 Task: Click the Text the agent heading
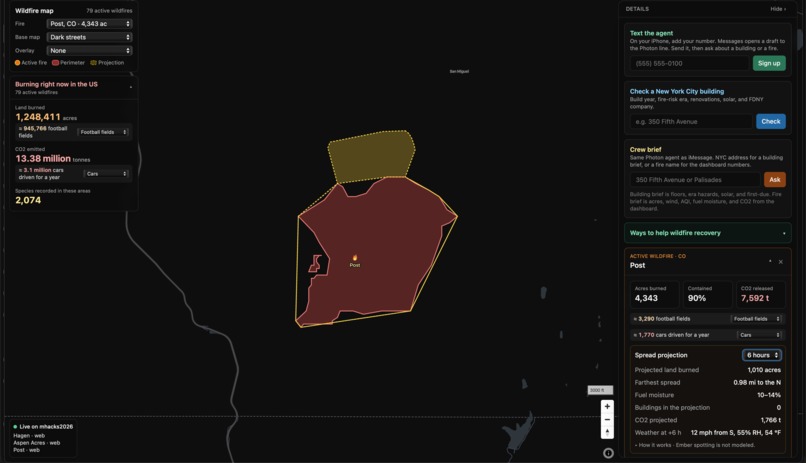[x=651, y=33]
